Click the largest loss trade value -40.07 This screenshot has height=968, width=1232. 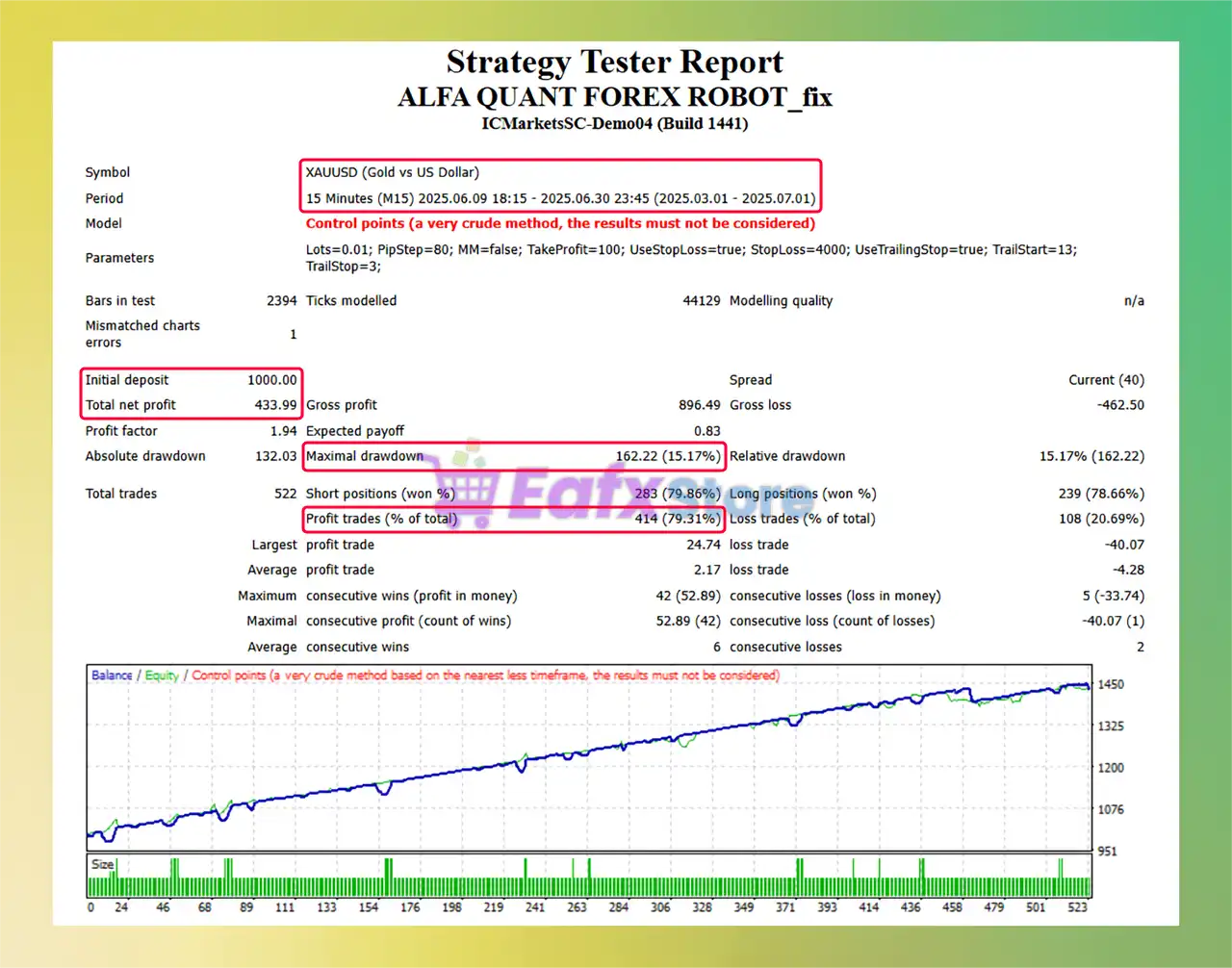coord(1124,545)
